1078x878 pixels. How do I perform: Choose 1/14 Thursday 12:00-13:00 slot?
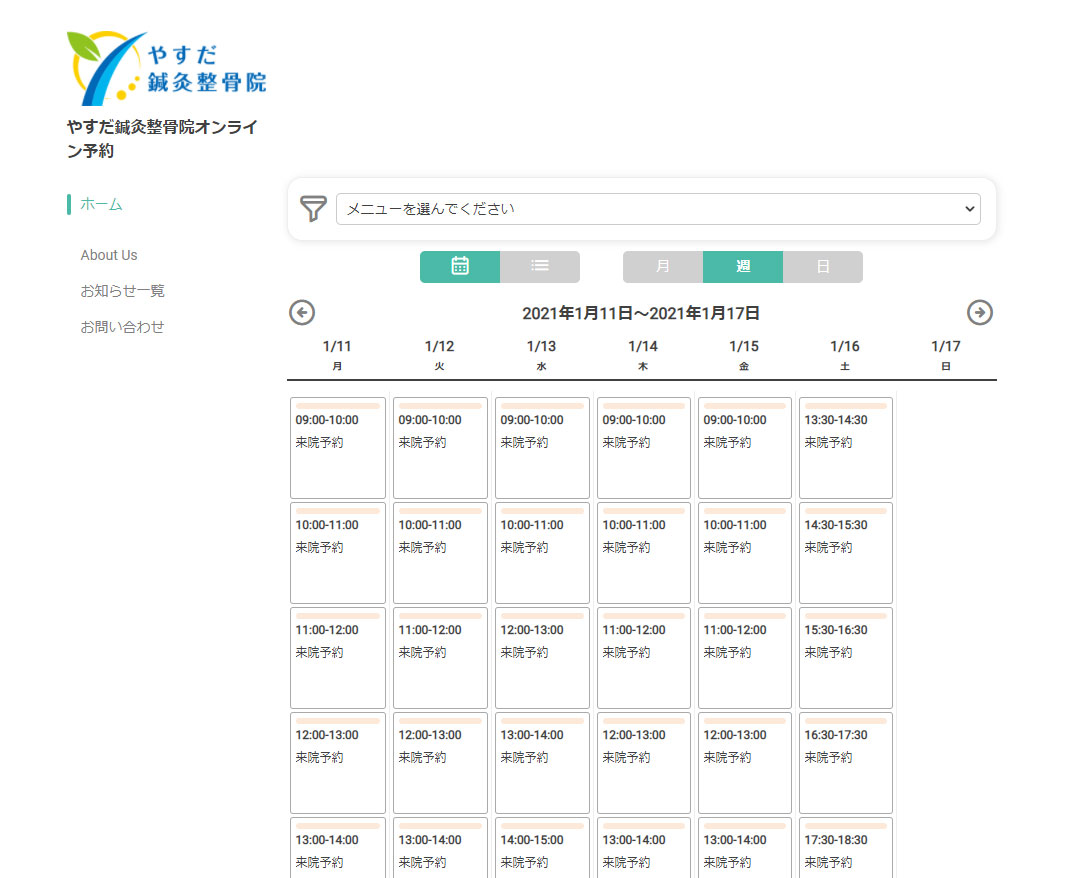coord(644,762)
